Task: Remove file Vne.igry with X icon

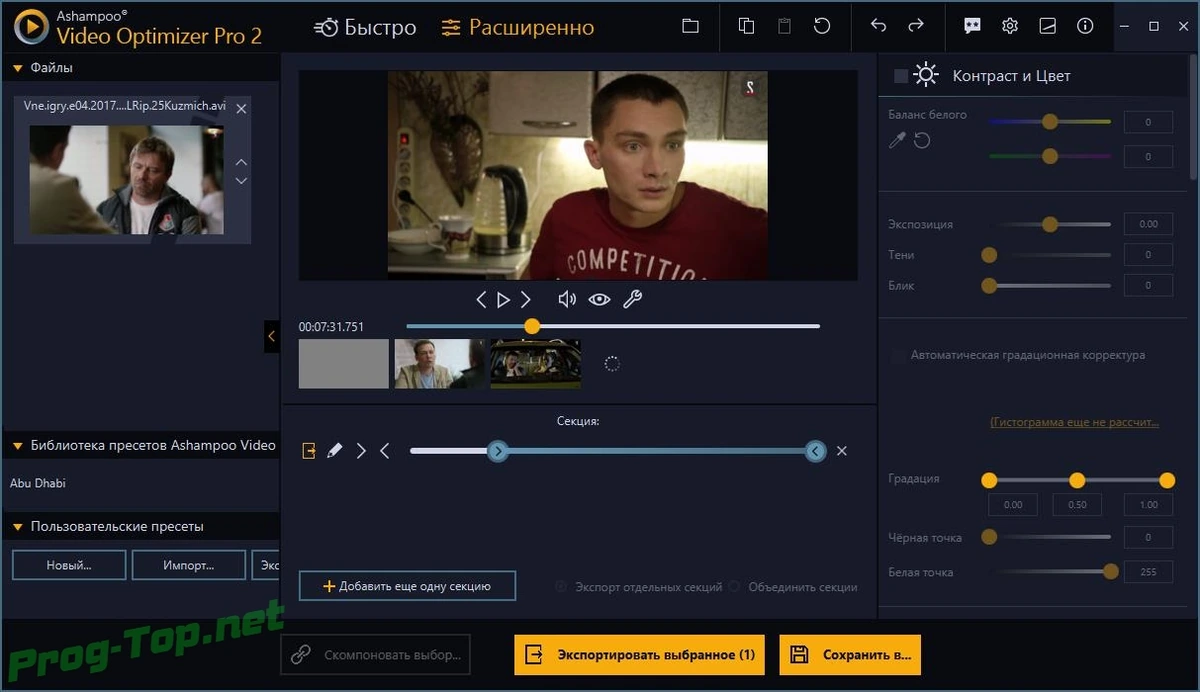Action: click(x=241, y=108)
